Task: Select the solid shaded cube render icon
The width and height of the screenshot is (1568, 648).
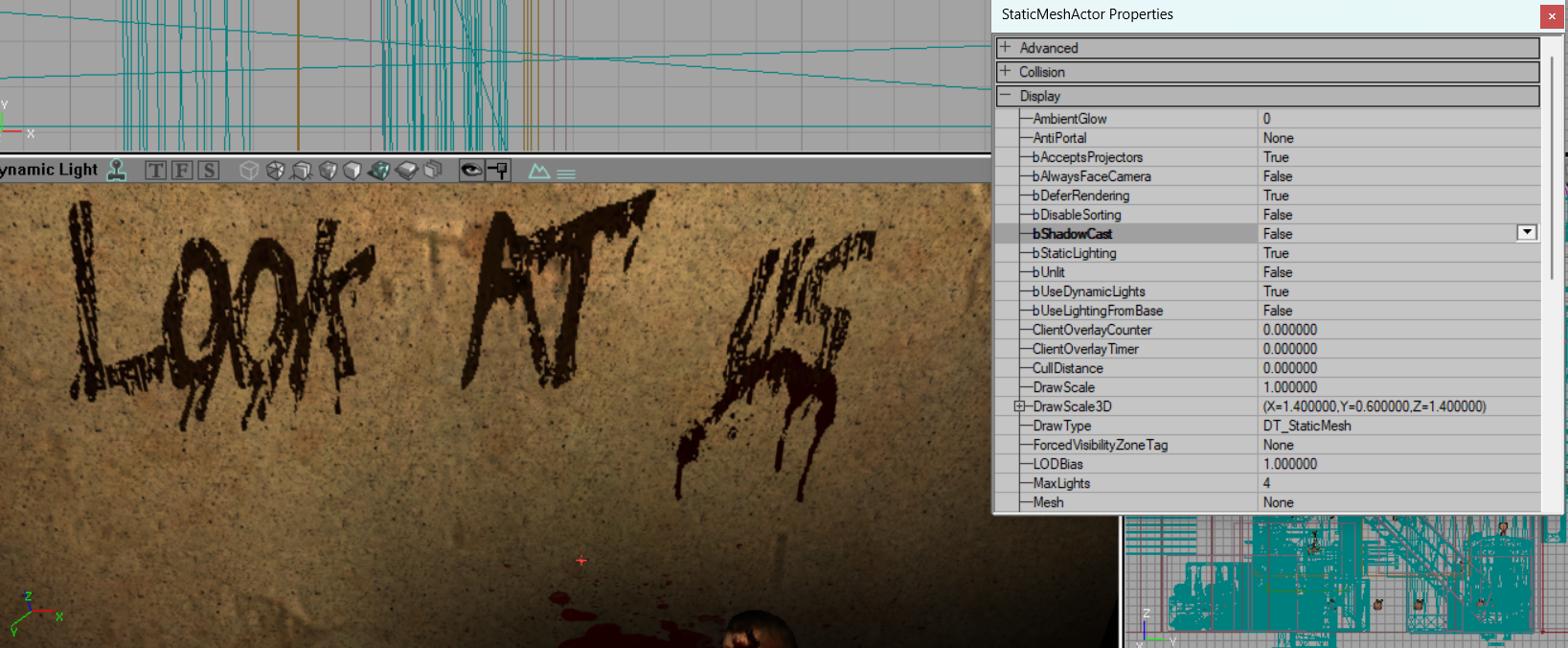Action: click(x=352, y=171)
